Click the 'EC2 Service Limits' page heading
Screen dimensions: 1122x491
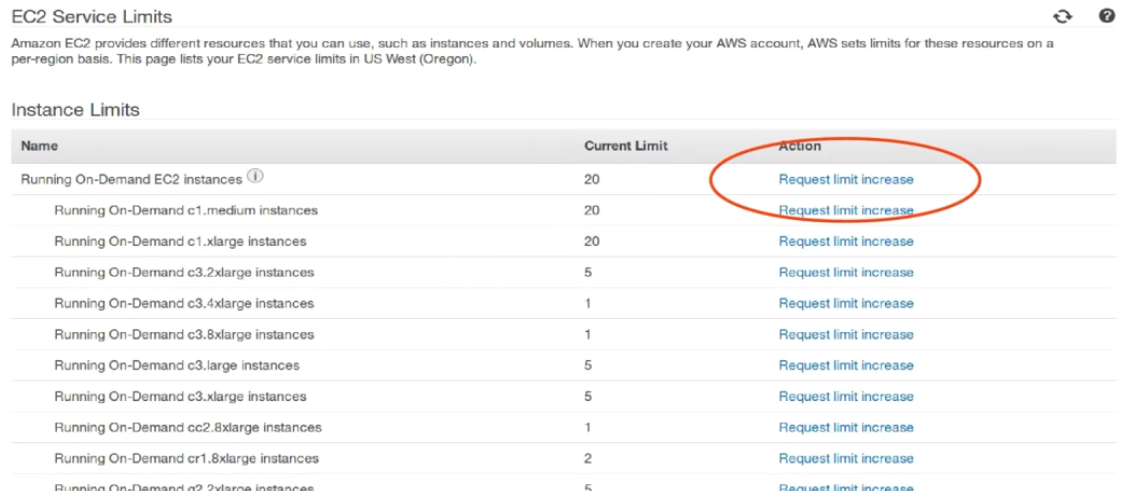point(92,16)
